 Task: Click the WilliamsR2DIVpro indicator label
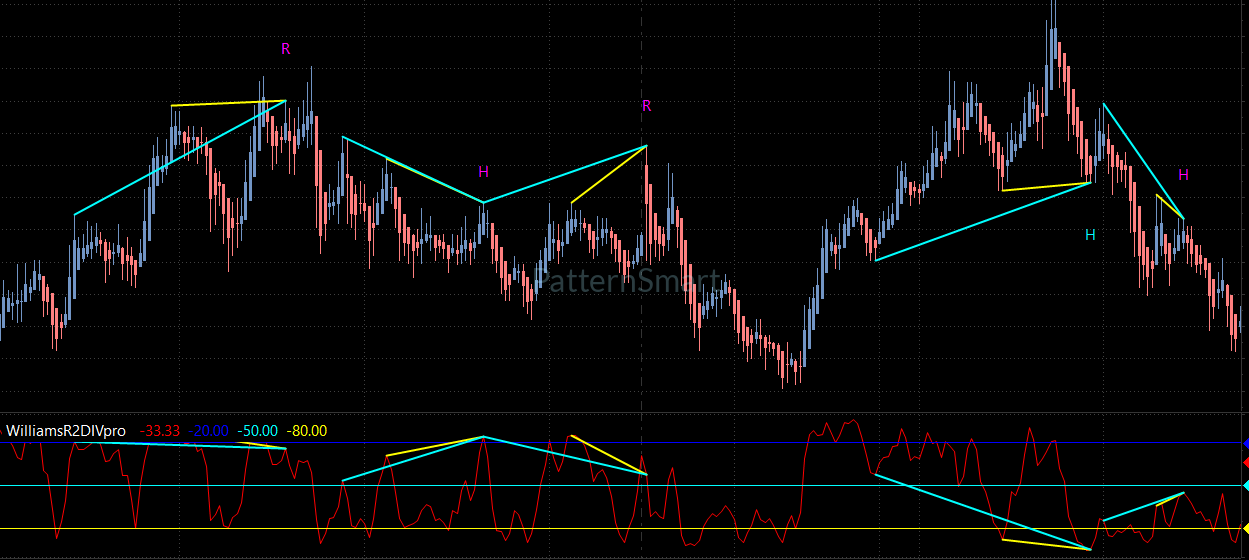[x=66, y=430]
